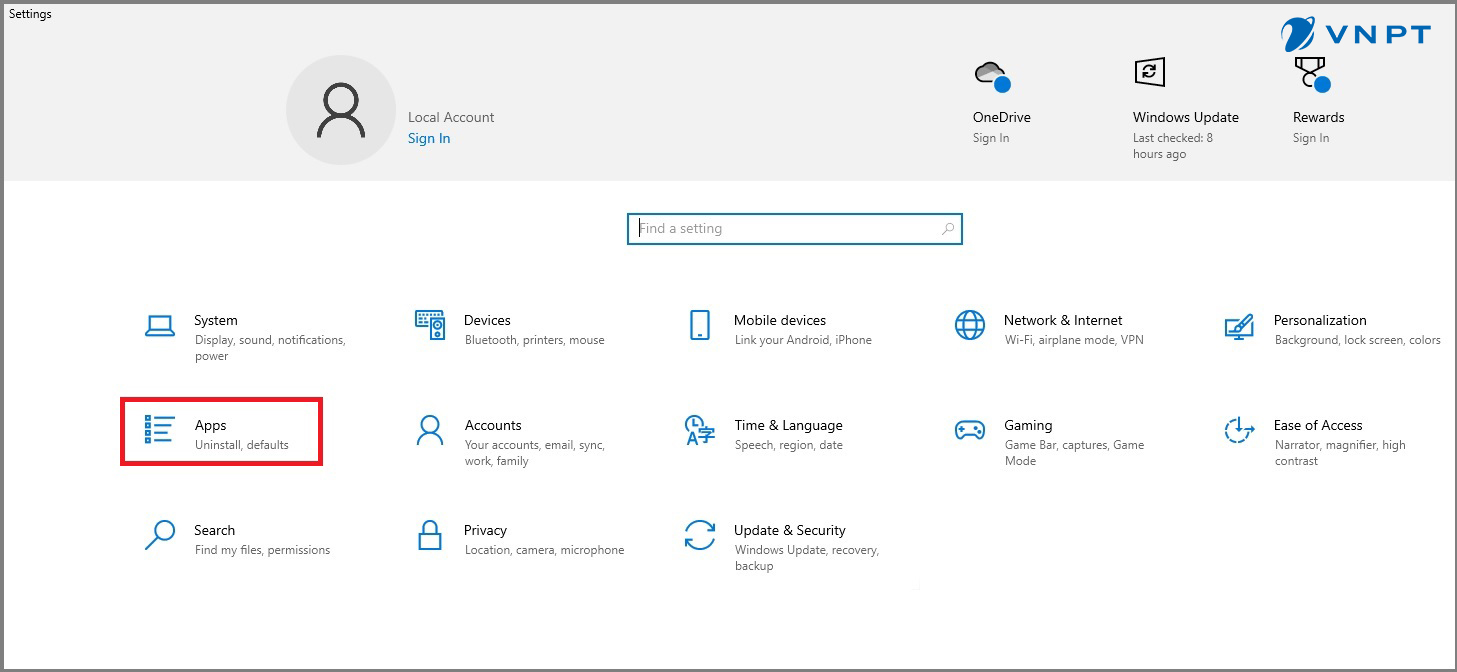Open the Windows Update status icon
1457x672 pixels.
tap(1149, 72)
